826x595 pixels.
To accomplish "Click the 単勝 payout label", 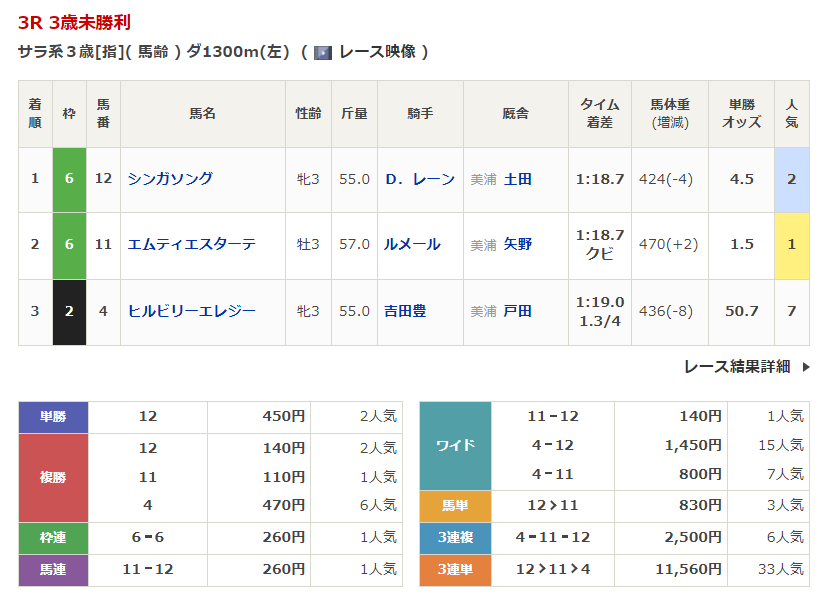I will point(54,417).
